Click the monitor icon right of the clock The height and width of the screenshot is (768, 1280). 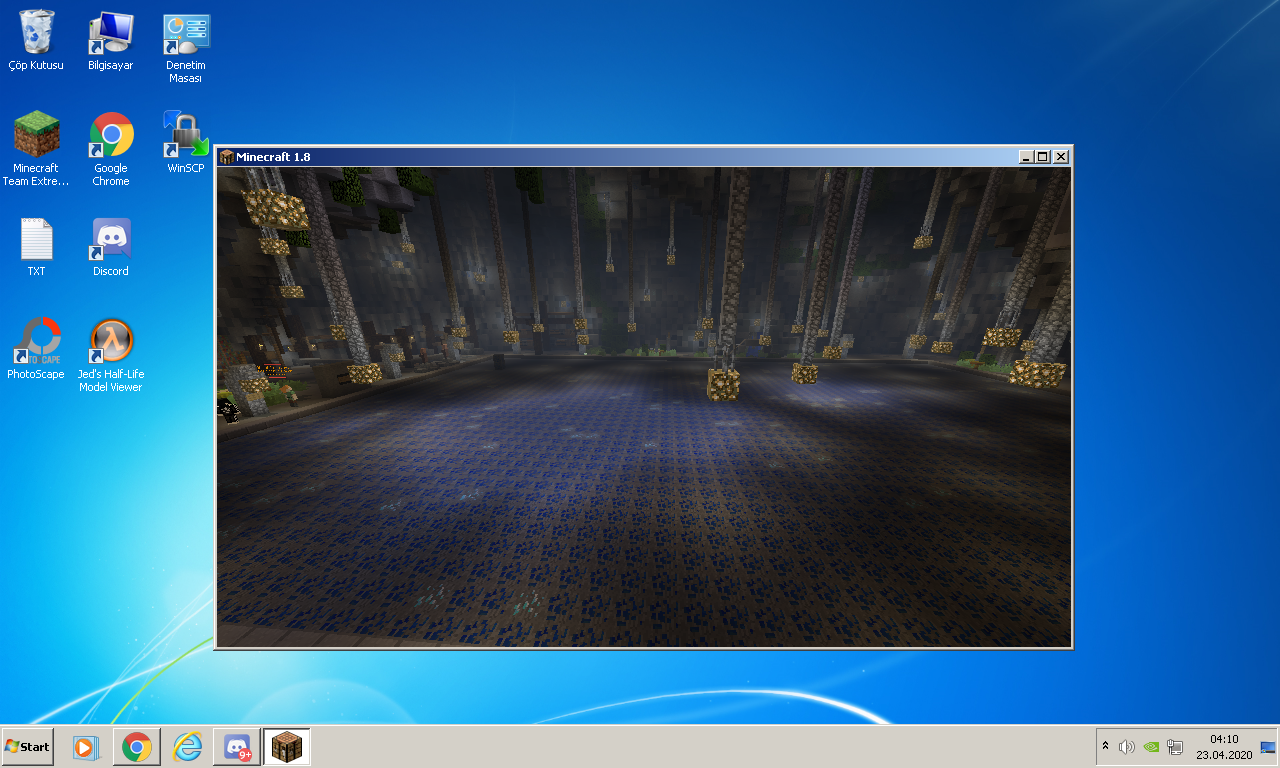1268,747
